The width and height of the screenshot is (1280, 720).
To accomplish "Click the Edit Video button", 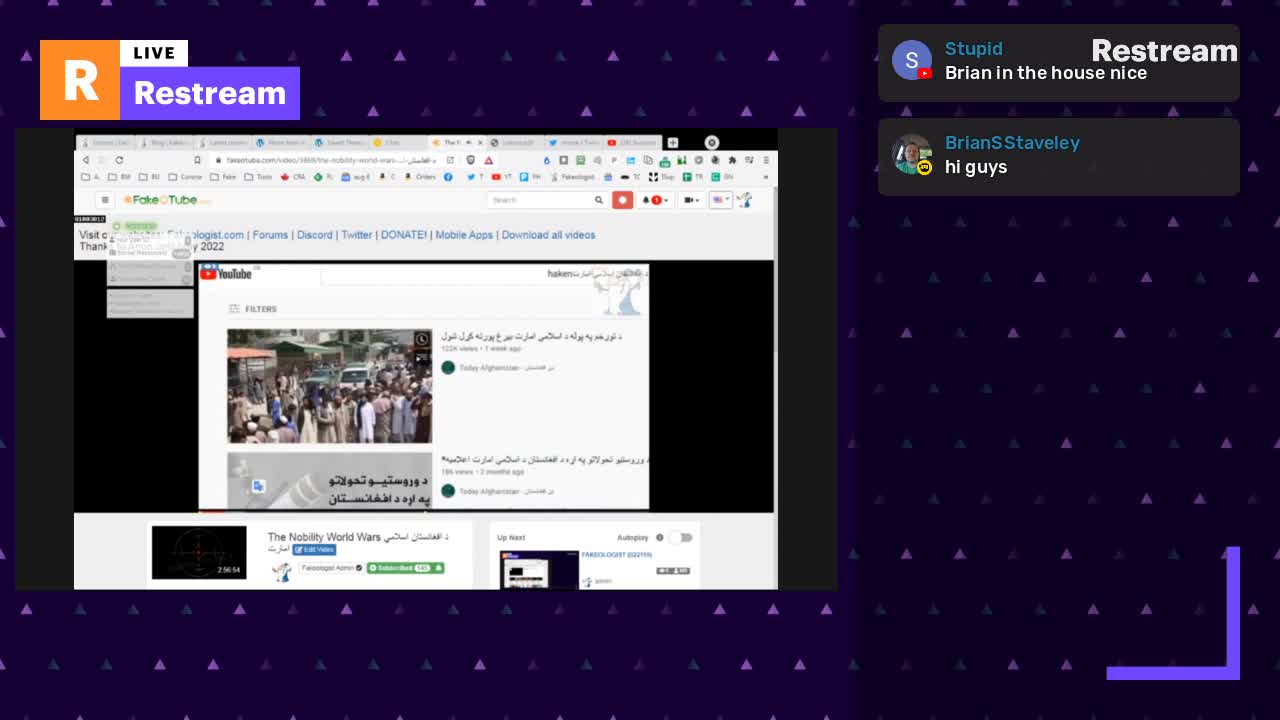I will 315,549.
